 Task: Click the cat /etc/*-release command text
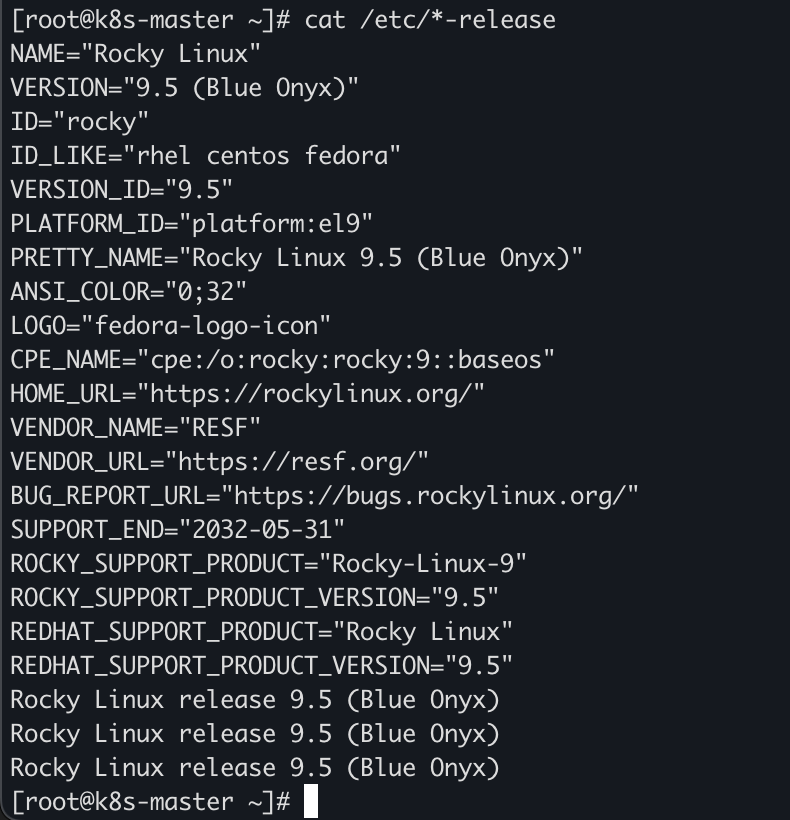pos(430,20)
